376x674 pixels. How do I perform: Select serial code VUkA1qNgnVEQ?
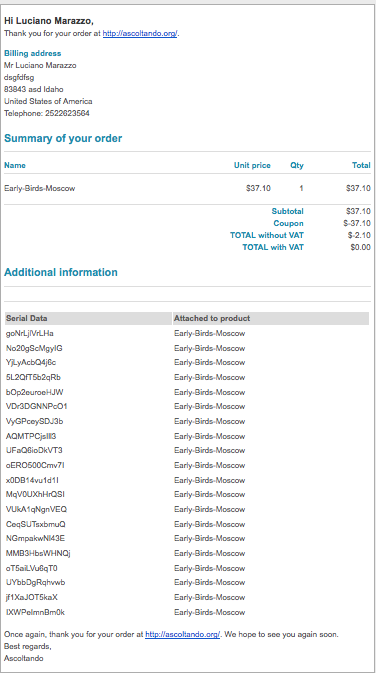click(37, 509)
